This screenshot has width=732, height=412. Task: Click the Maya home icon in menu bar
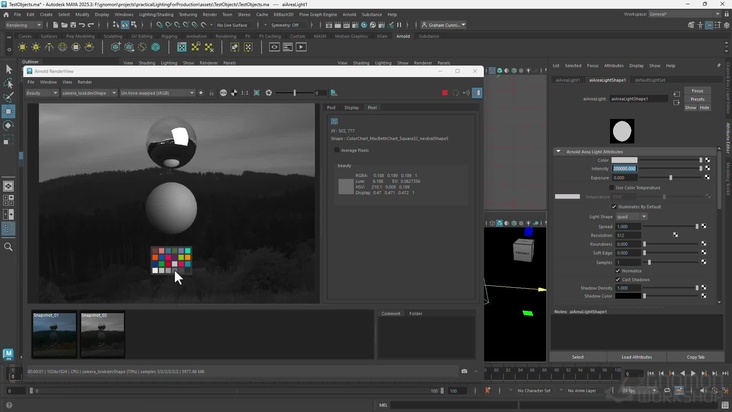click(x=6, y=14)
